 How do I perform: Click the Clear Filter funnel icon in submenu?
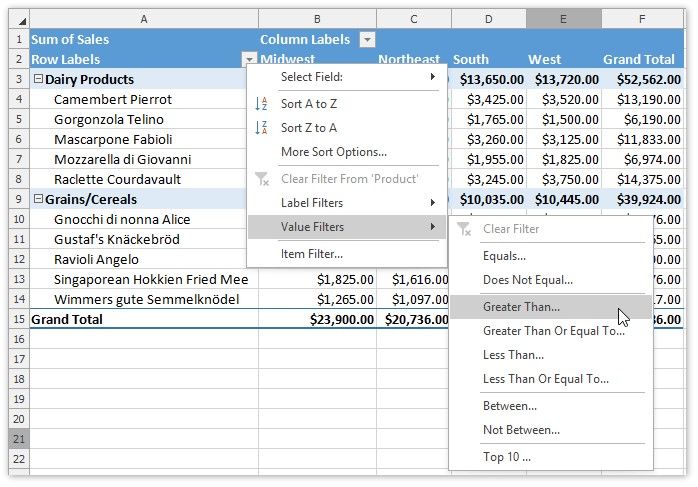point(464,229)
